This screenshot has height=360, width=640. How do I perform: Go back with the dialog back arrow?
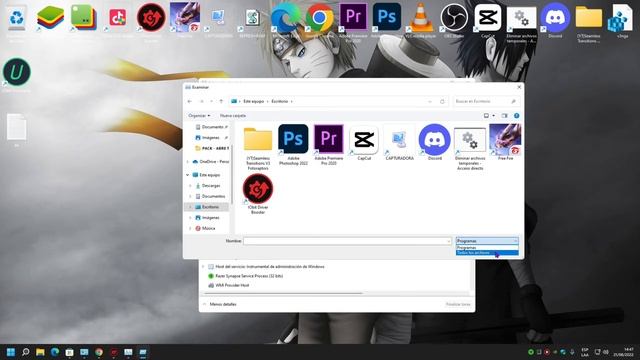[190, 101]
